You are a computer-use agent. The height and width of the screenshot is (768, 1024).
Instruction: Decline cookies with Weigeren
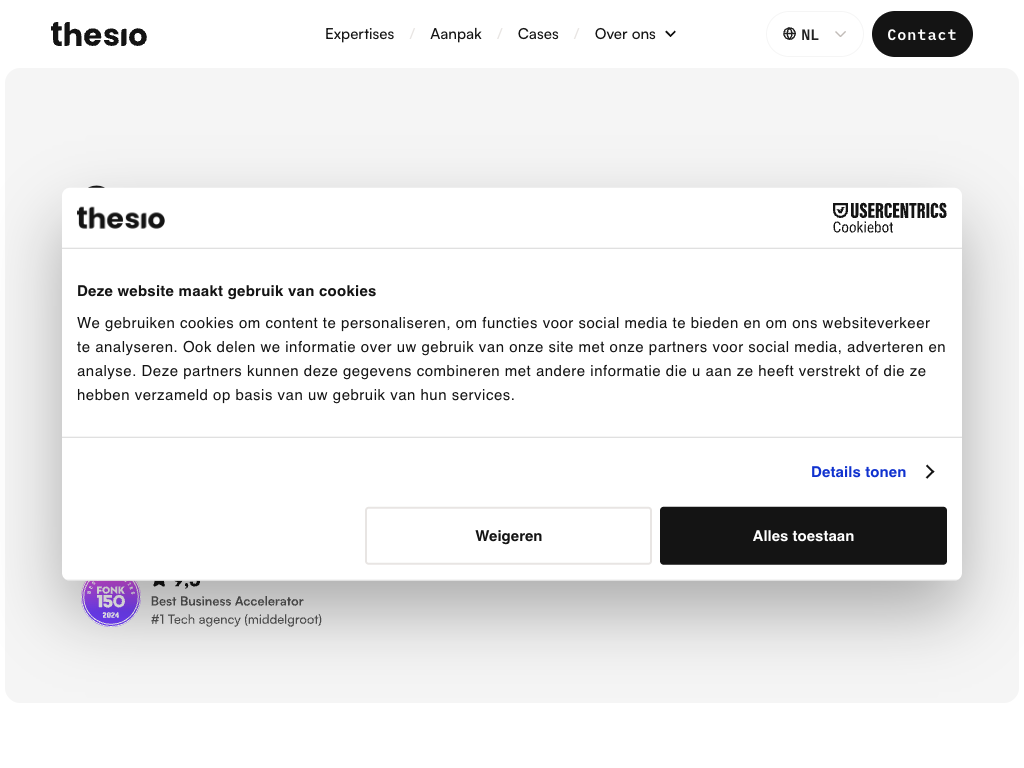click(x=508, y=536)
